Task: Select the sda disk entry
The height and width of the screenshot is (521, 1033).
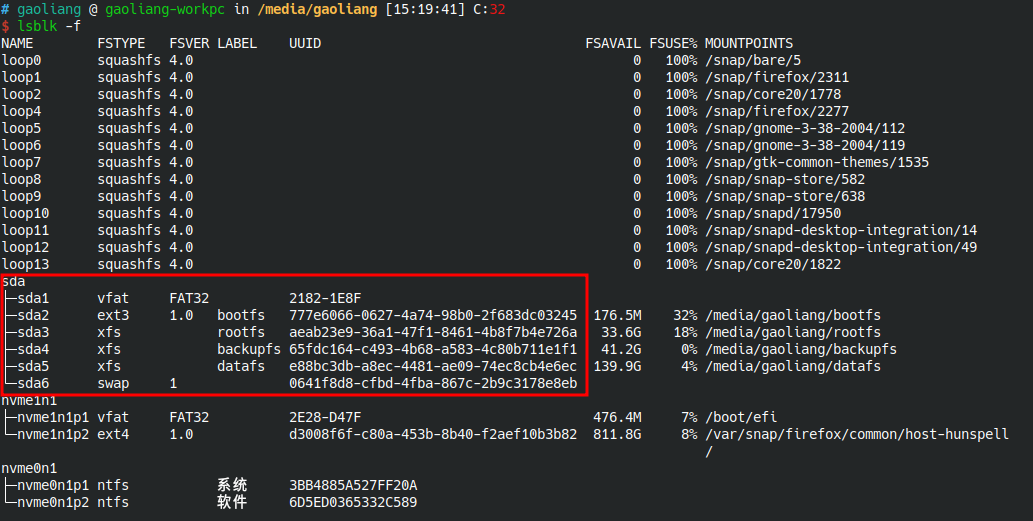Action: (13, 282)
